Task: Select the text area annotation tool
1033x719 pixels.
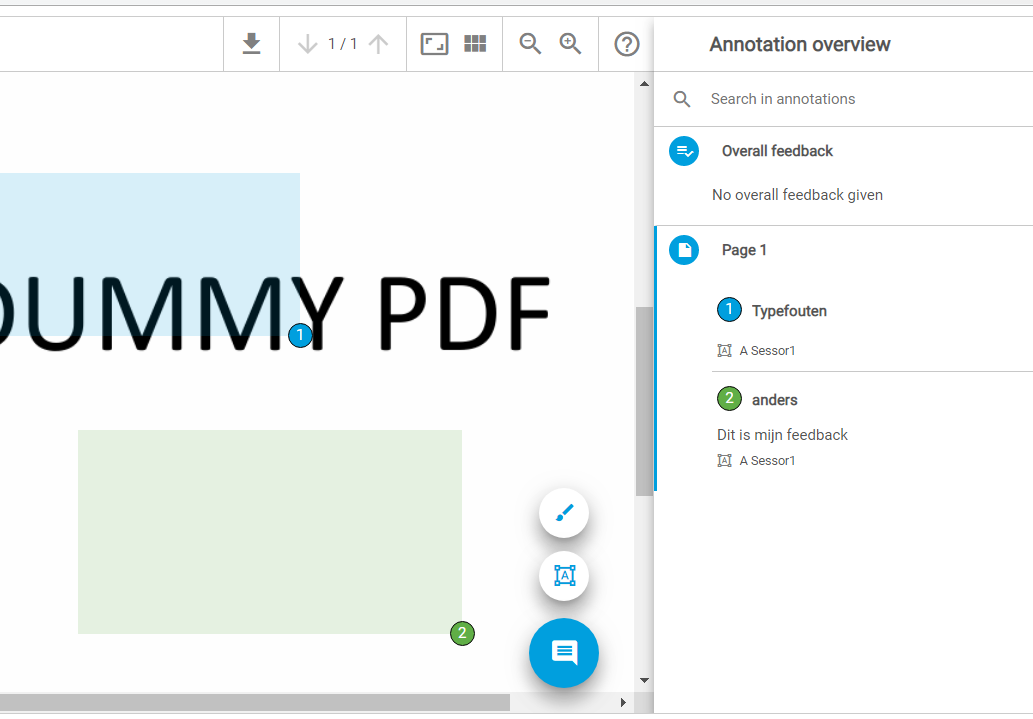Action: pyautogui.click(x=564, y=576)
